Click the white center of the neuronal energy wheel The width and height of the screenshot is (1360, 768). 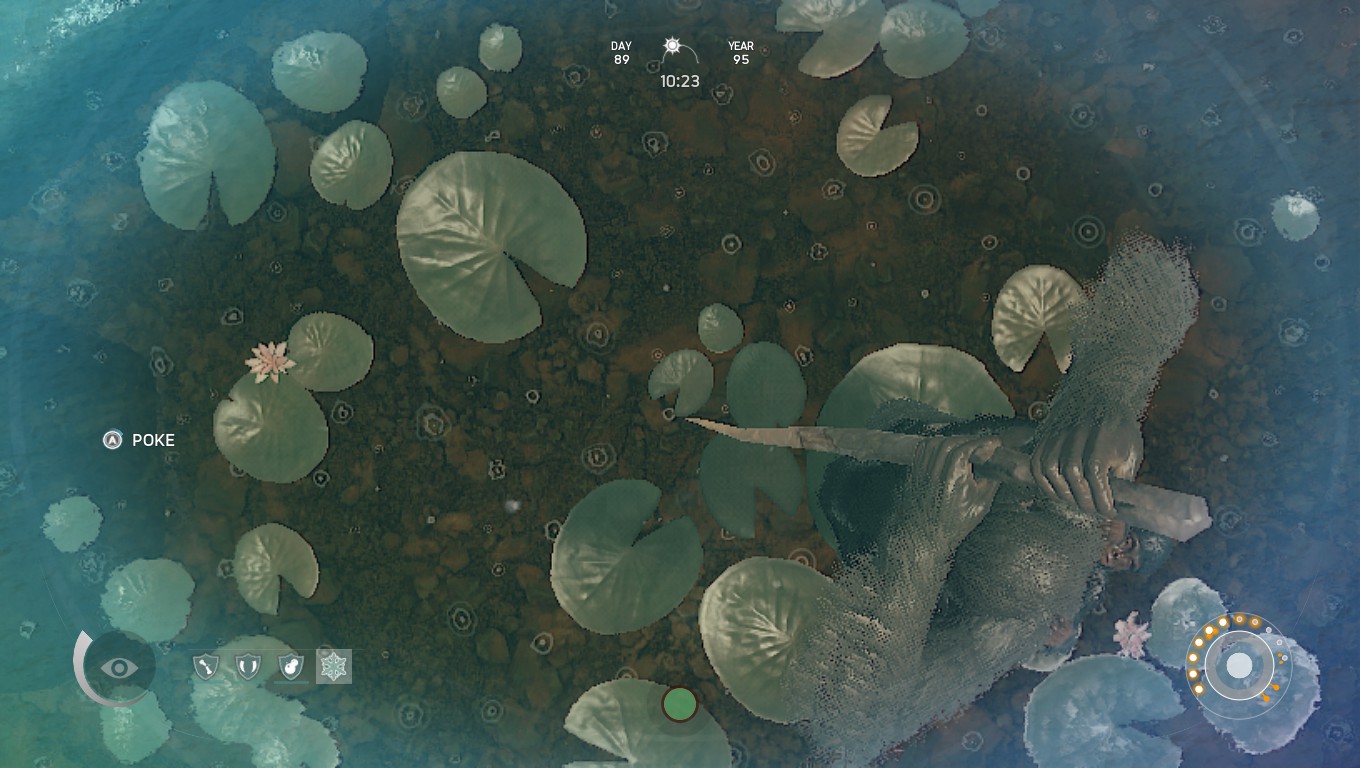1239,666
